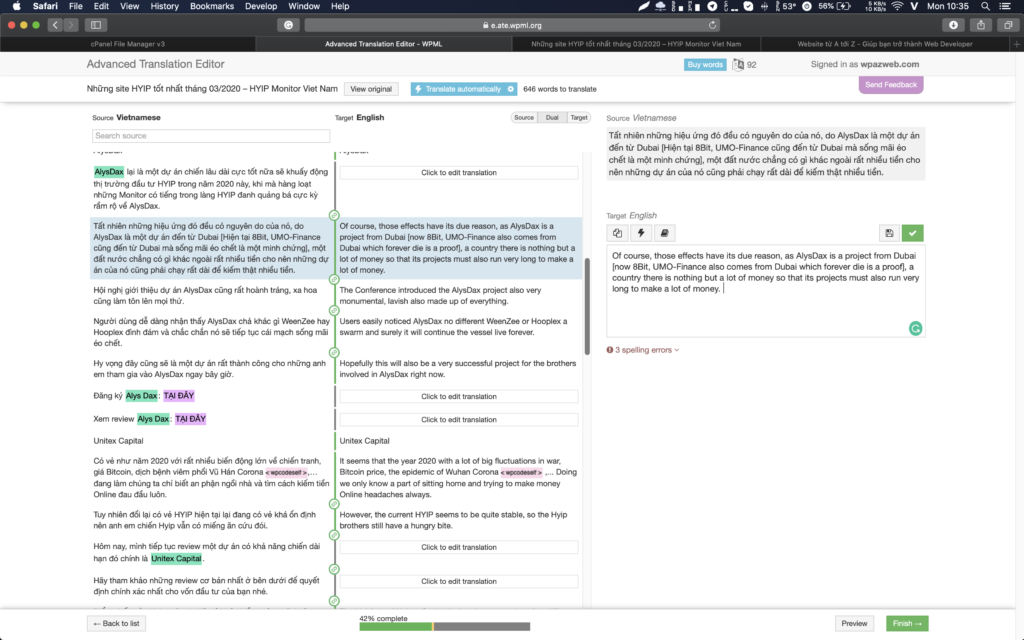Open the glossary book icon
This screenshot has width=1024, height=640.
tap(664, 233)
